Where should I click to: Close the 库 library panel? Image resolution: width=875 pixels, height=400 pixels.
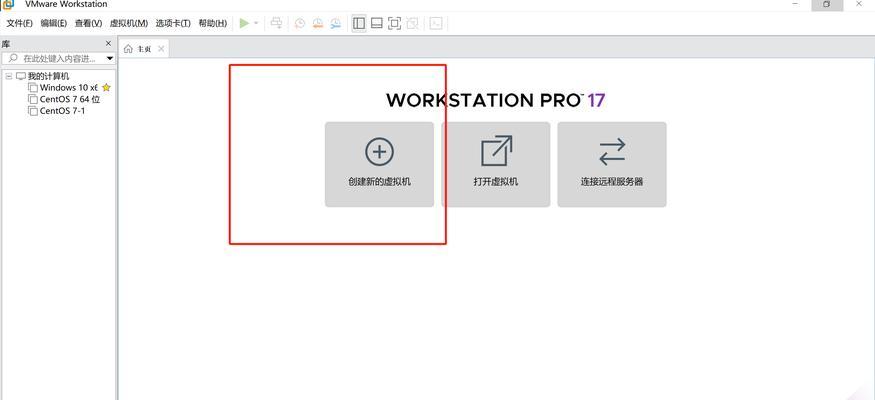108,44
